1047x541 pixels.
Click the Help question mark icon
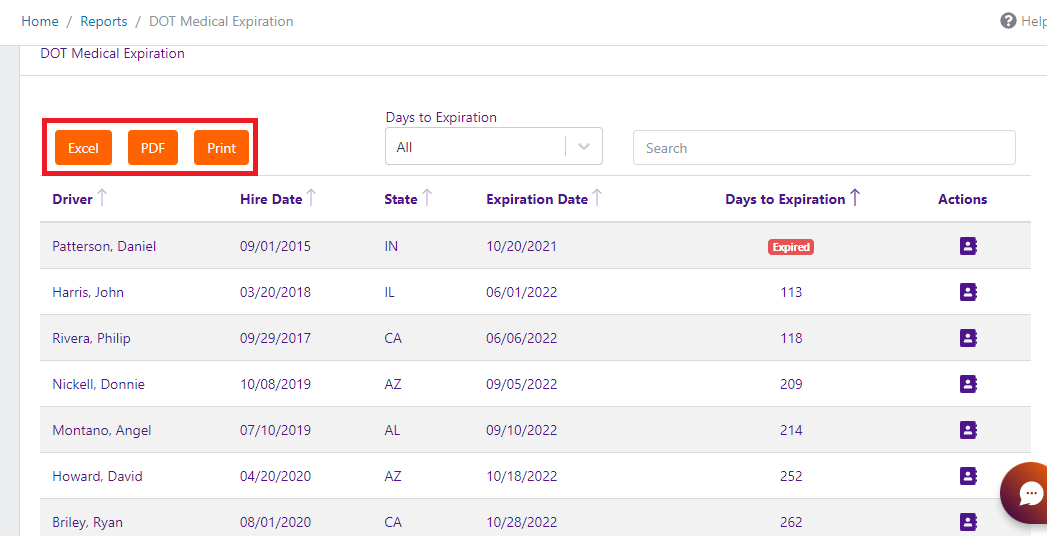pos(1008,21)
